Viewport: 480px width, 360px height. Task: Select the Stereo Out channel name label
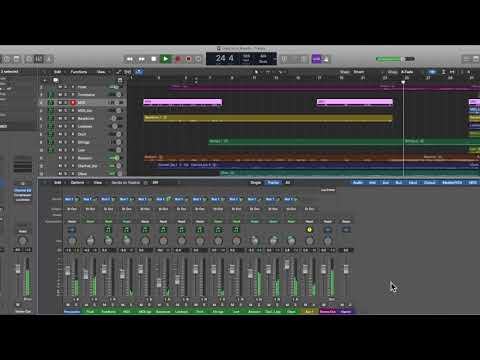[328, 312]
